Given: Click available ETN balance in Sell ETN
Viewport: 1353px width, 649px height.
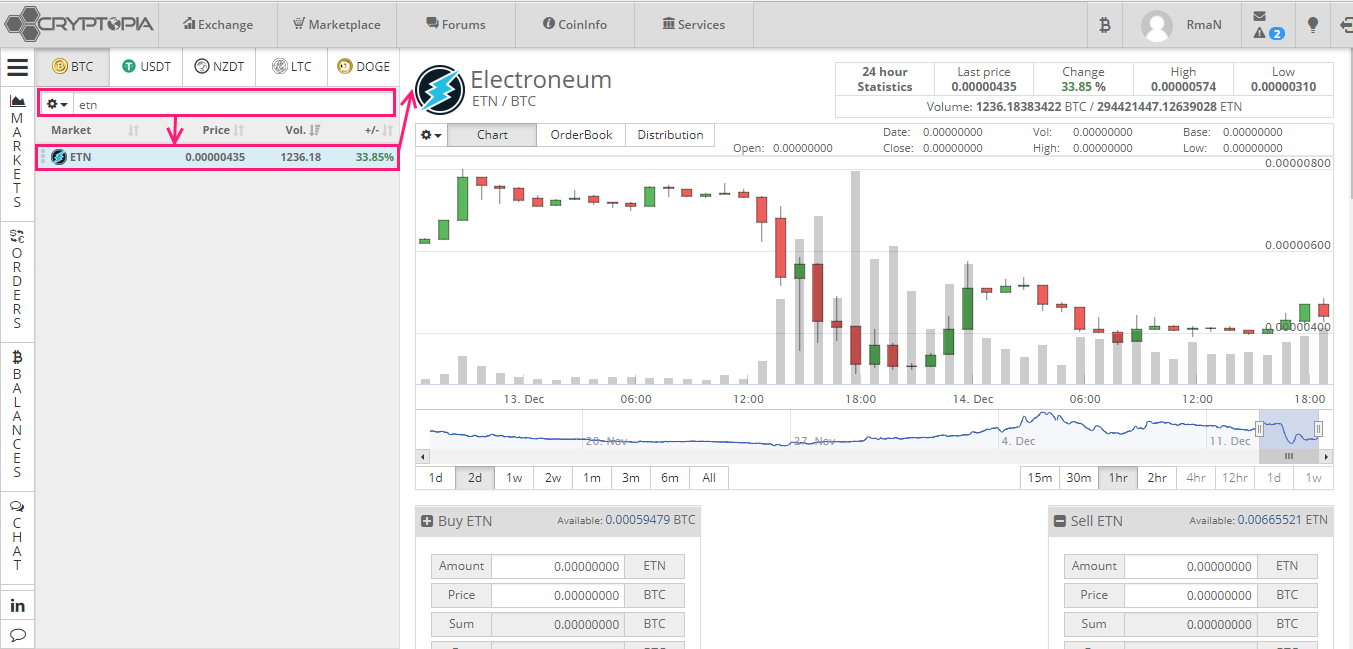Looking at the screenshot, I should coord(1284,520).
